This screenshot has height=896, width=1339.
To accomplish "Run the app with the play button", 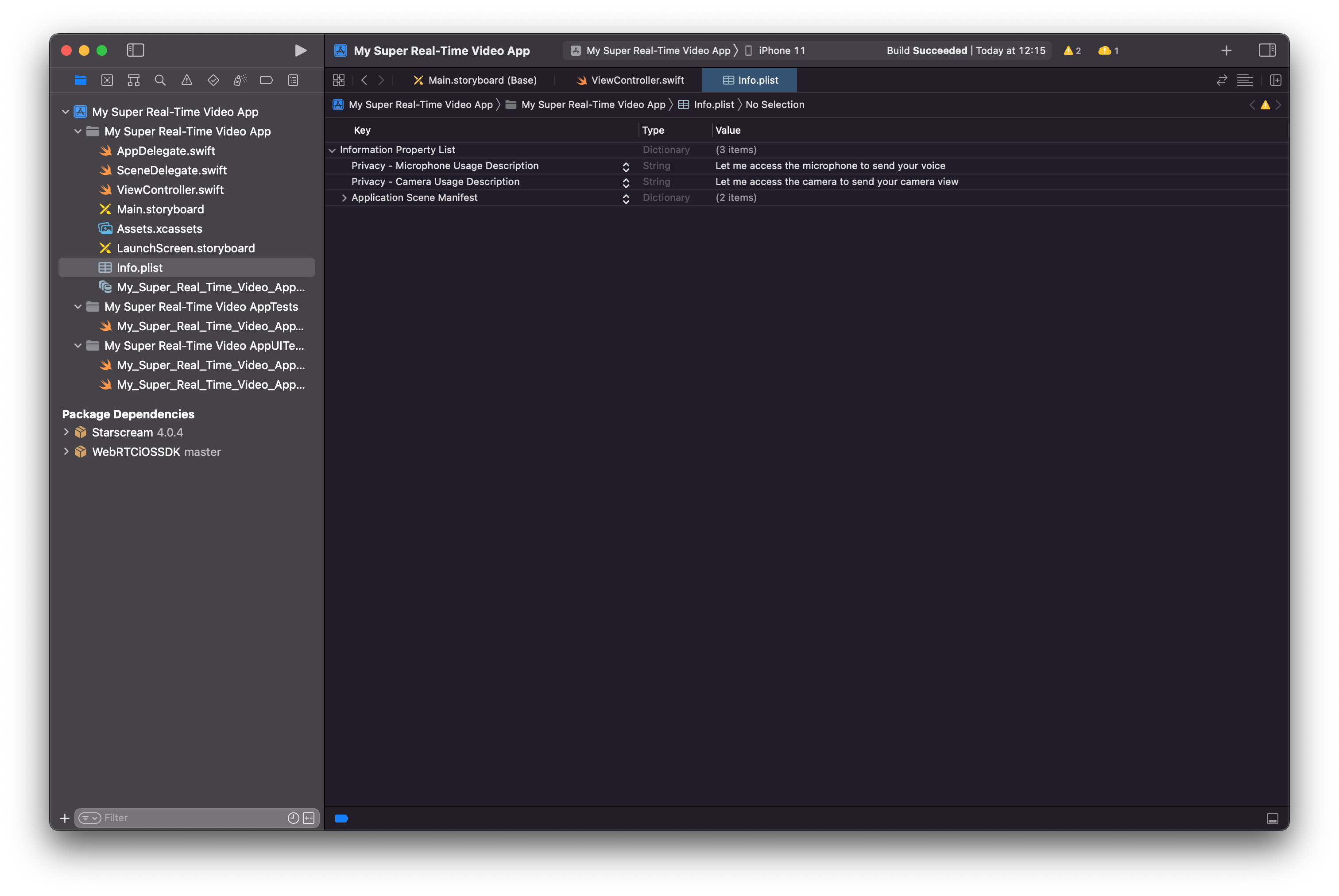I will [301, 50].
